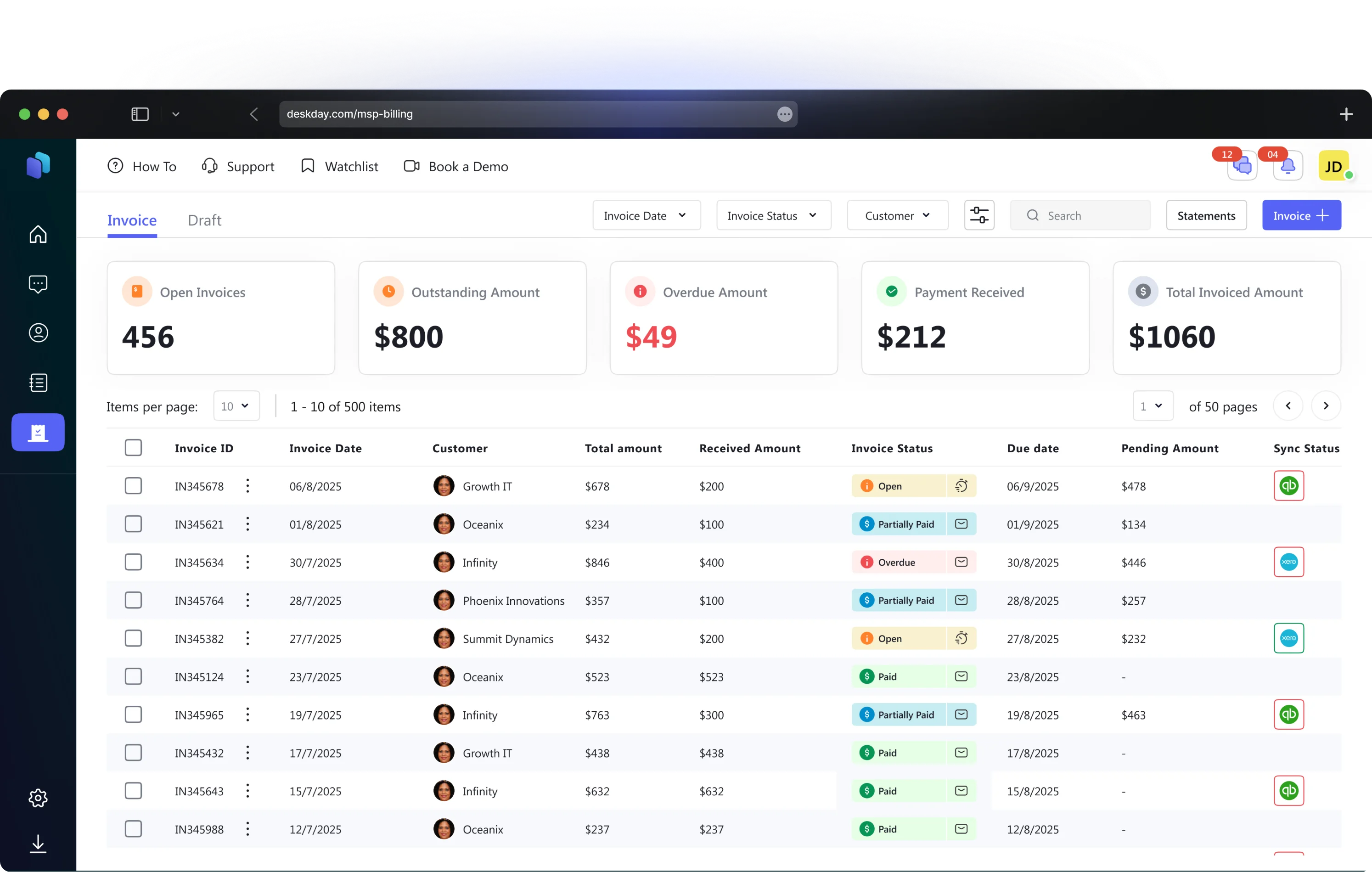Click the chat messages sidebar icon

pos(38,284)
